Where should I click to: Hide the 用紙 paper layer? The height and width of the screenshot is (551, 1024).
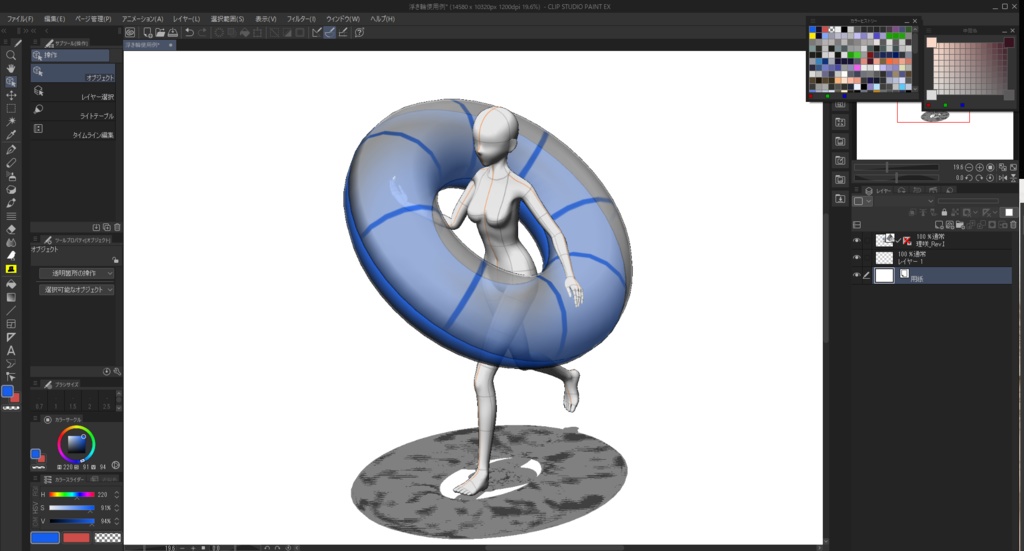(x=857, y=275)
